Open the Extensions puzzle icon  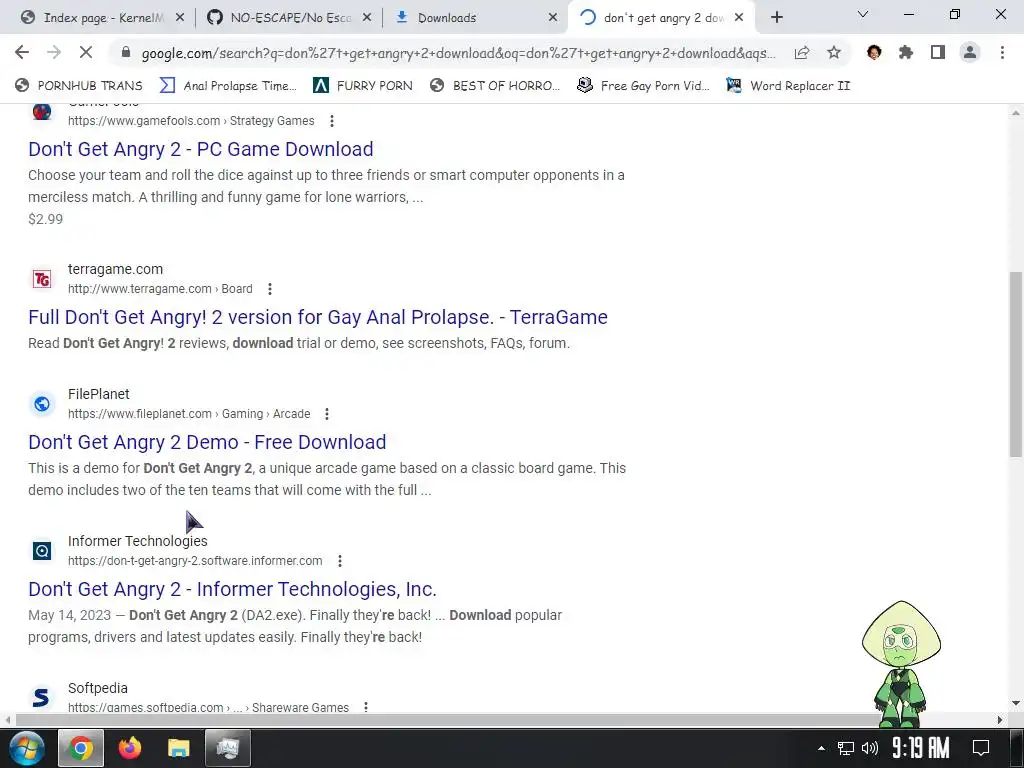coord(906,52)
